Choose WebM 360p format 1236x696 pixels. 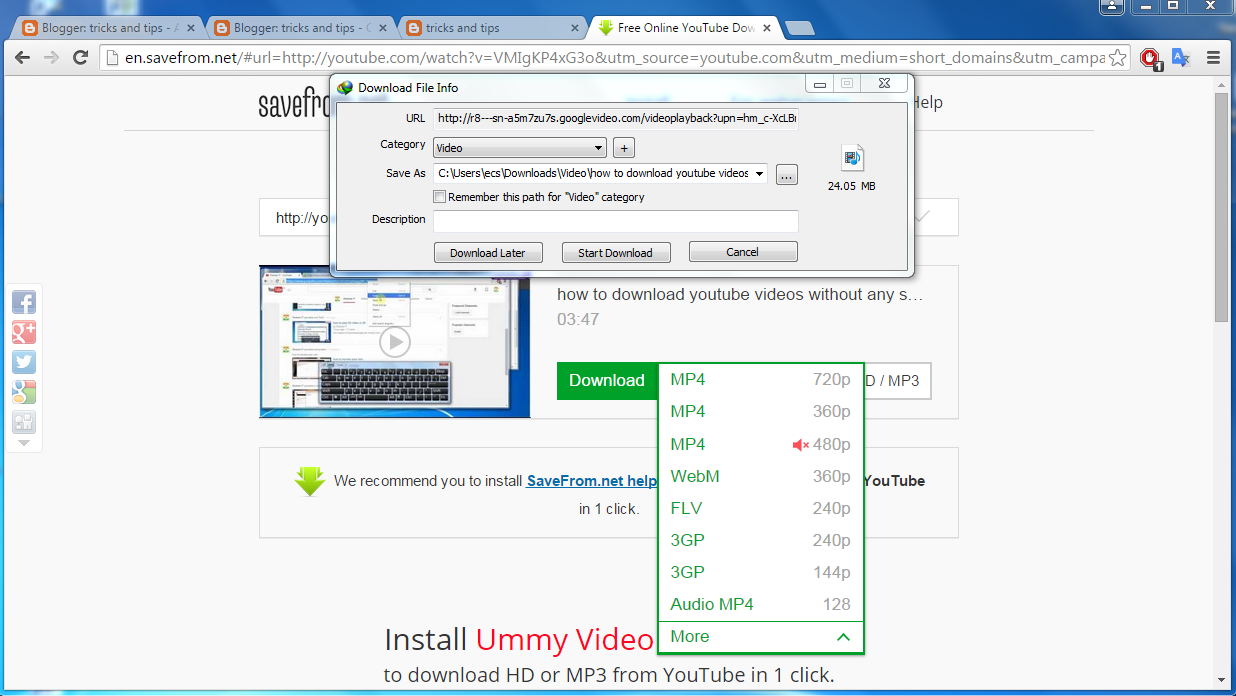[761, 476]
